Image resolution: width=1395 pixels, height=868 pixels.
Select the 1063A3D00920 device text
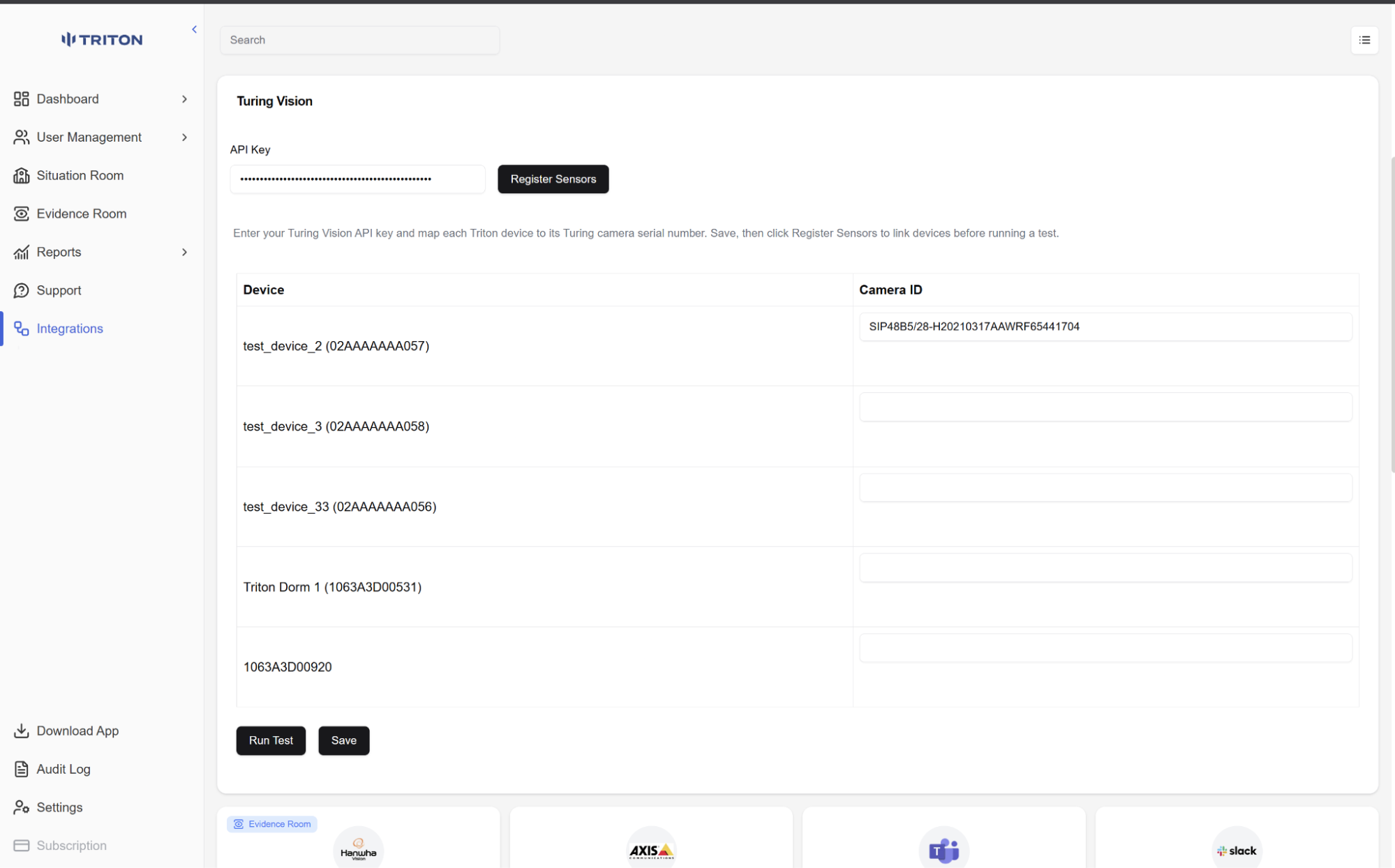click(x=287, y=667)
